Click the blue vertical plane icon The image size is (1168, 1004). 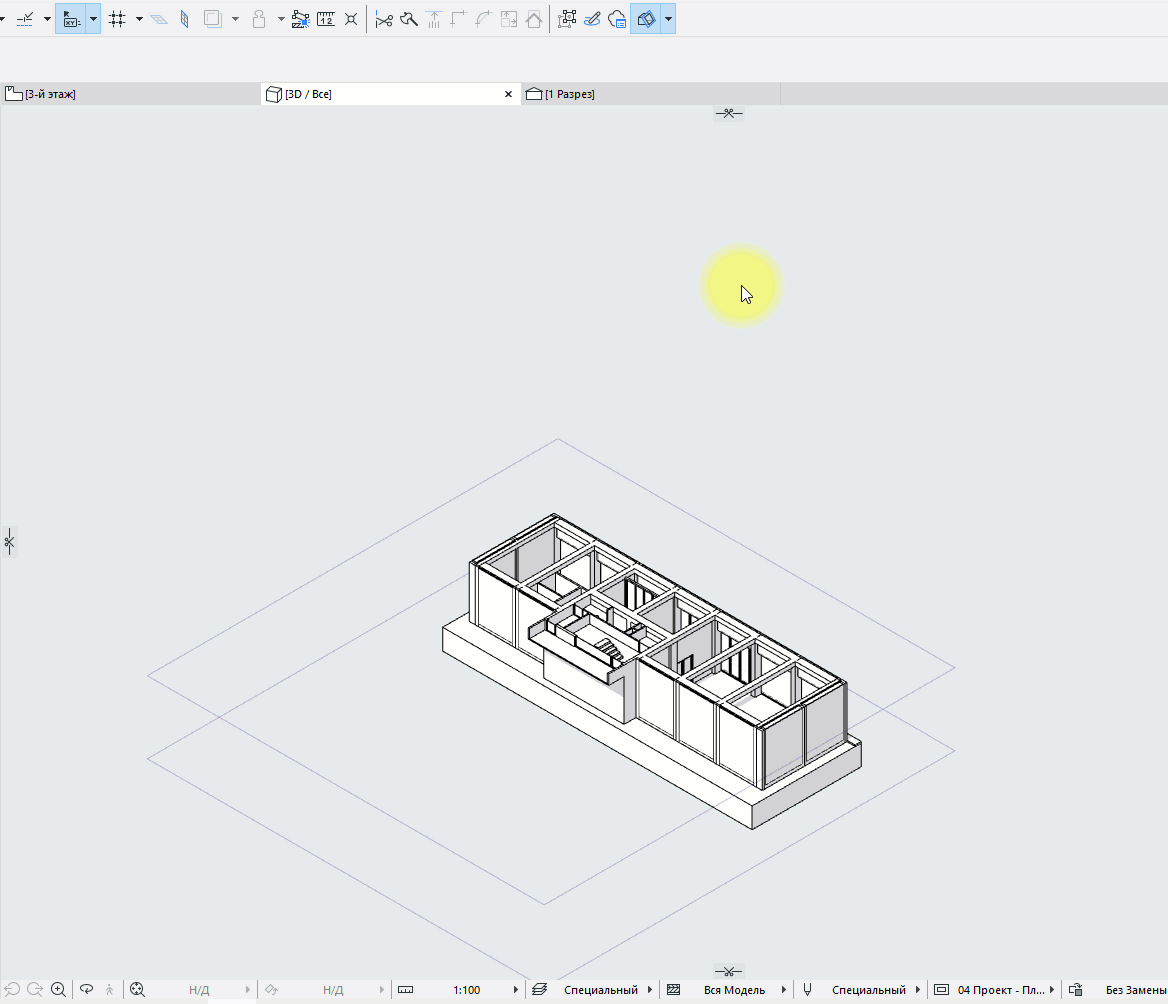(185, 19)
